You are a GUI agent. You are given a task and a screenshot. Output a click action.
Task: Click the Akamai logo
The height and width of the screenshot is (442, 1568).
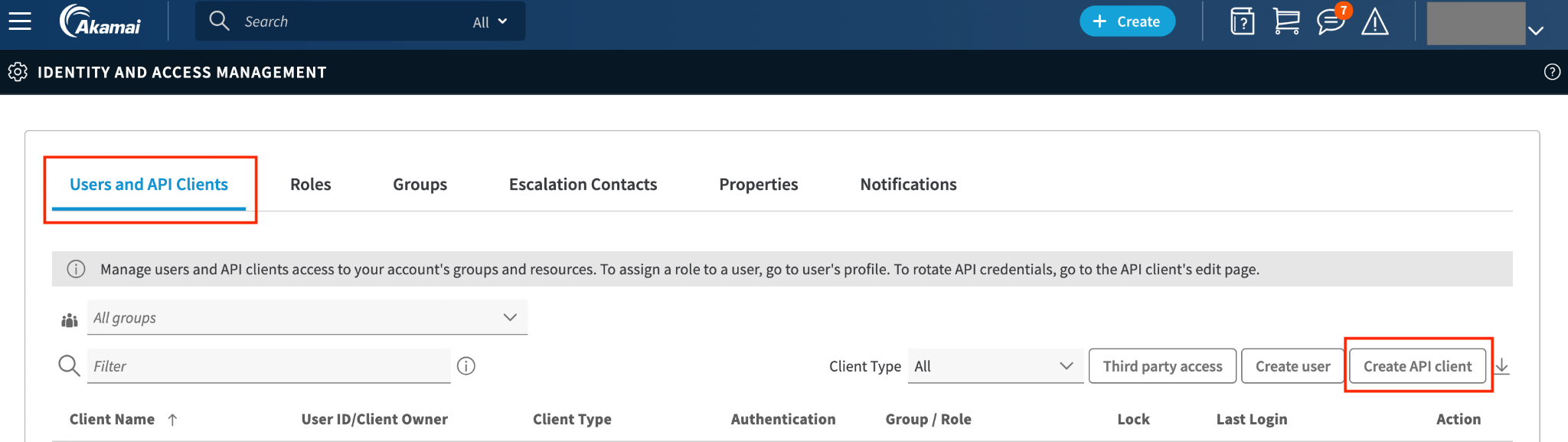pos(100,21)
